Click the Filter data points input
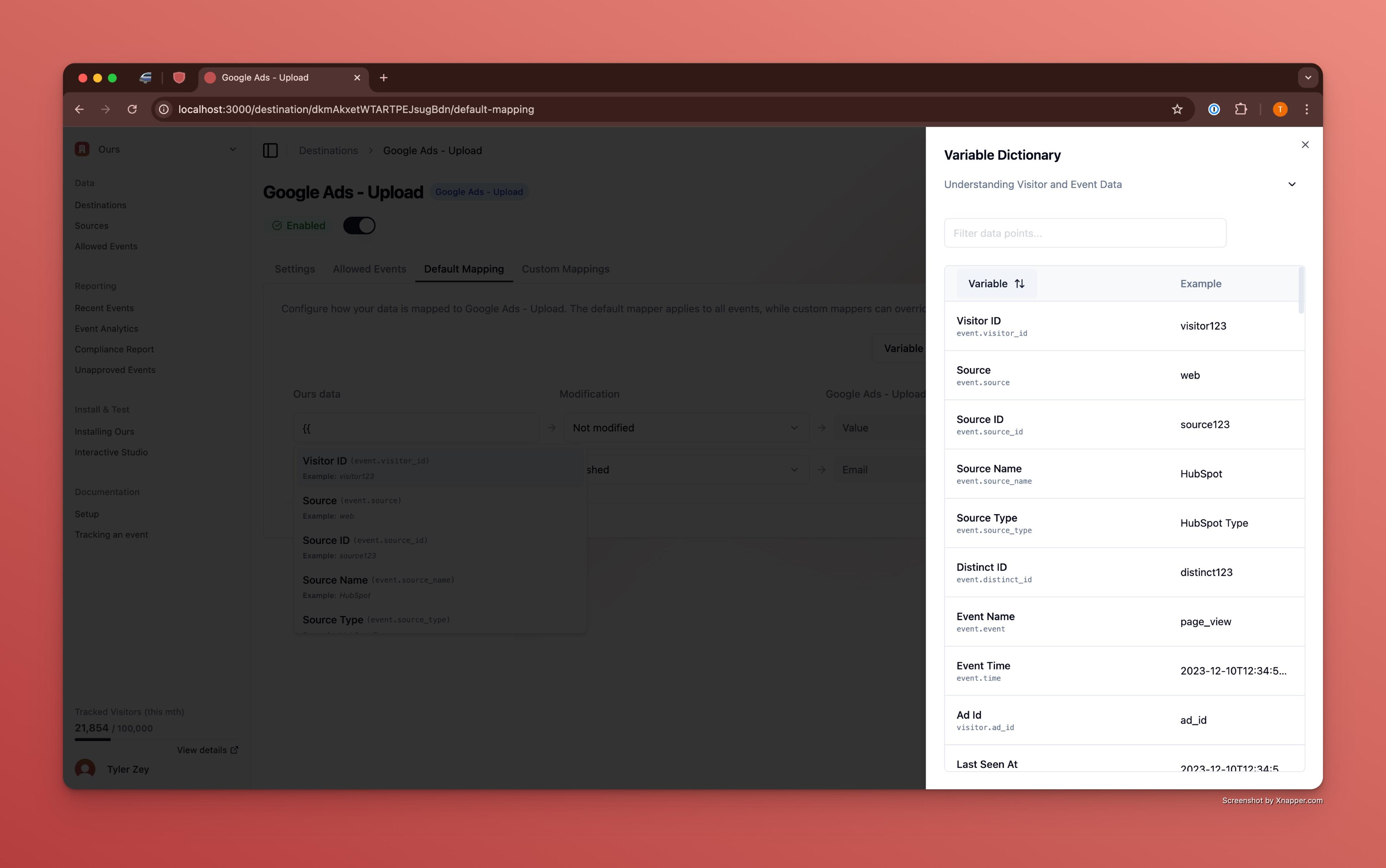This screenshot has width=1386, height=868. point(1085,233)
